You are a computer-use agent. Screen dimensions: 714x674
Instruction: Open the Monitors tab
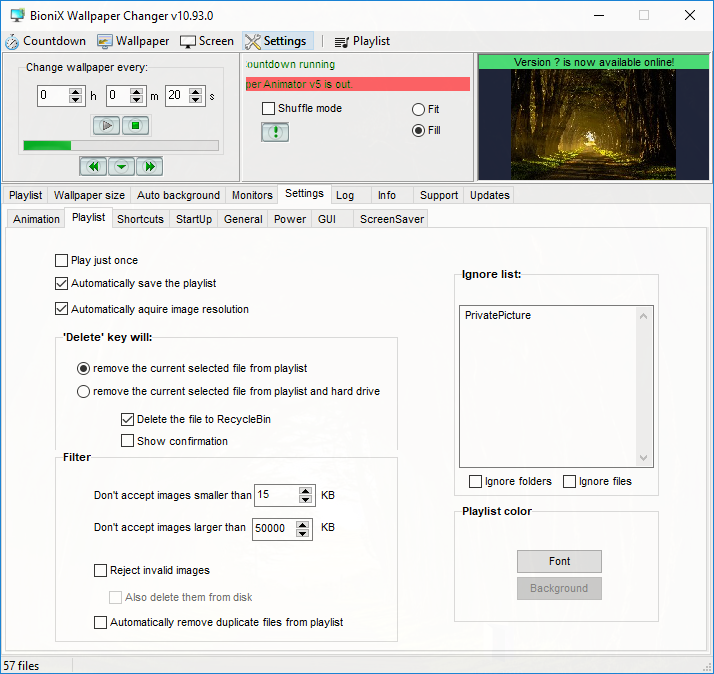(252, 195)
